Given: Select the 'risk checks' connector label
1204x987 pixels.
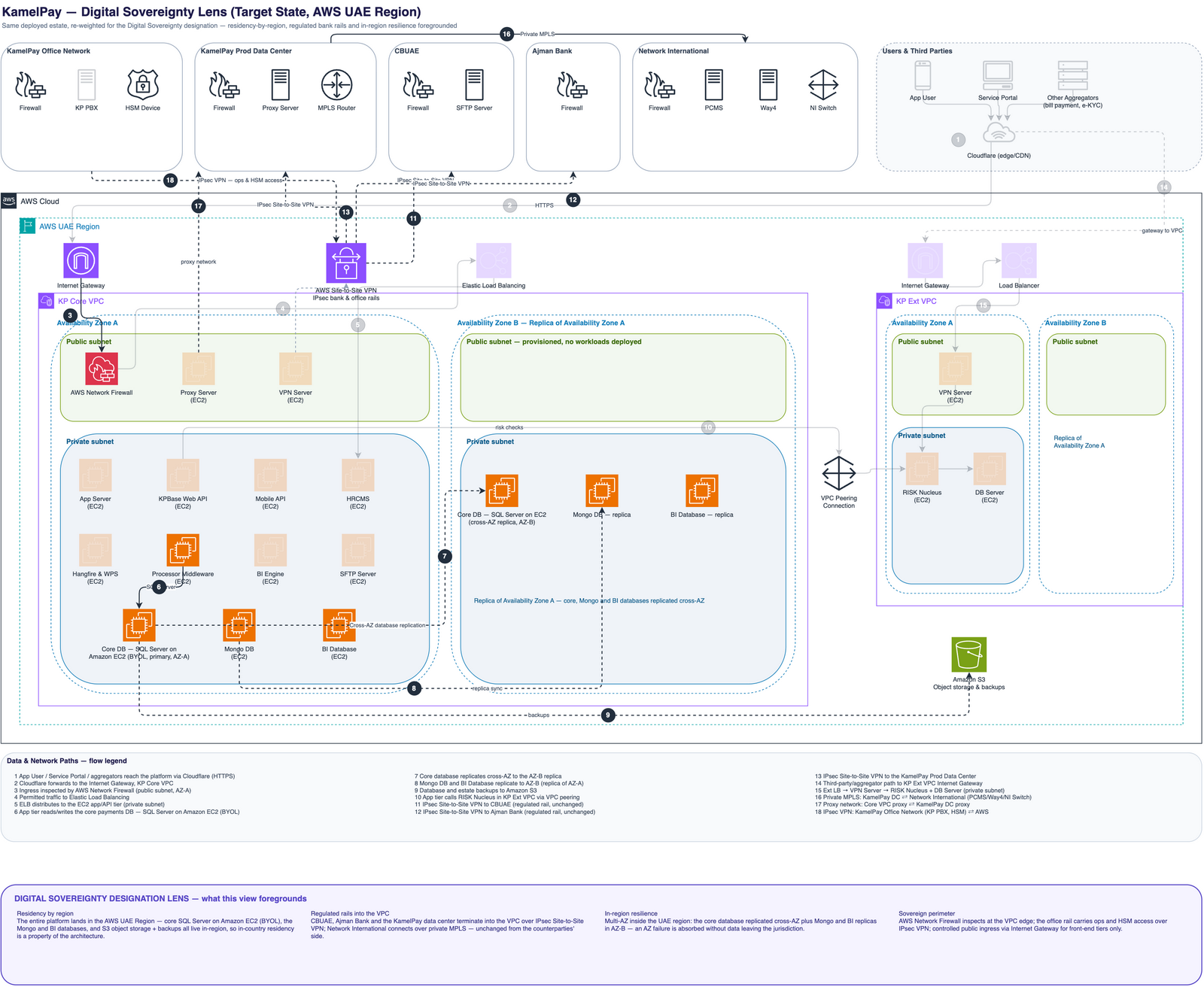Looking at the screenshot, I should 509,427.
